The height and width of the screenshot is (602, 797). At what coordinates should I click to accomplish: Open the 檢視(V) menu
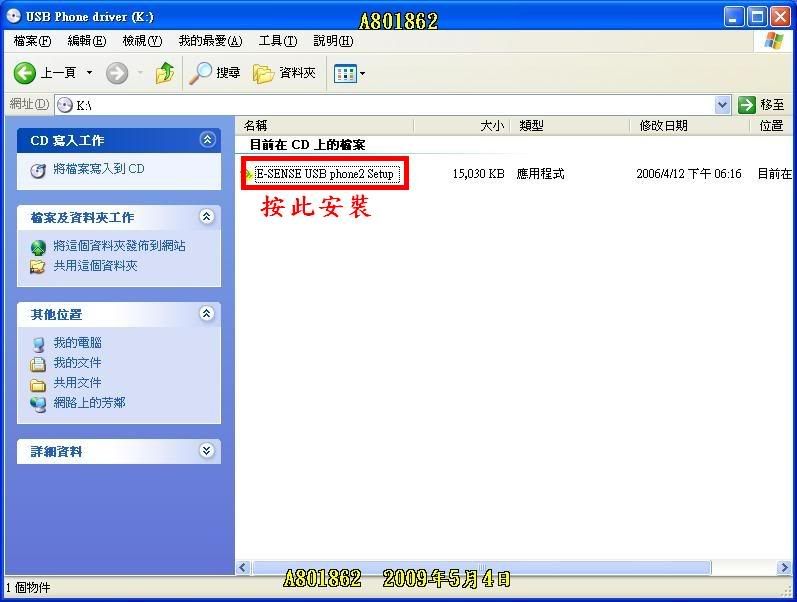pyautogui.click(x=142, y=41)
